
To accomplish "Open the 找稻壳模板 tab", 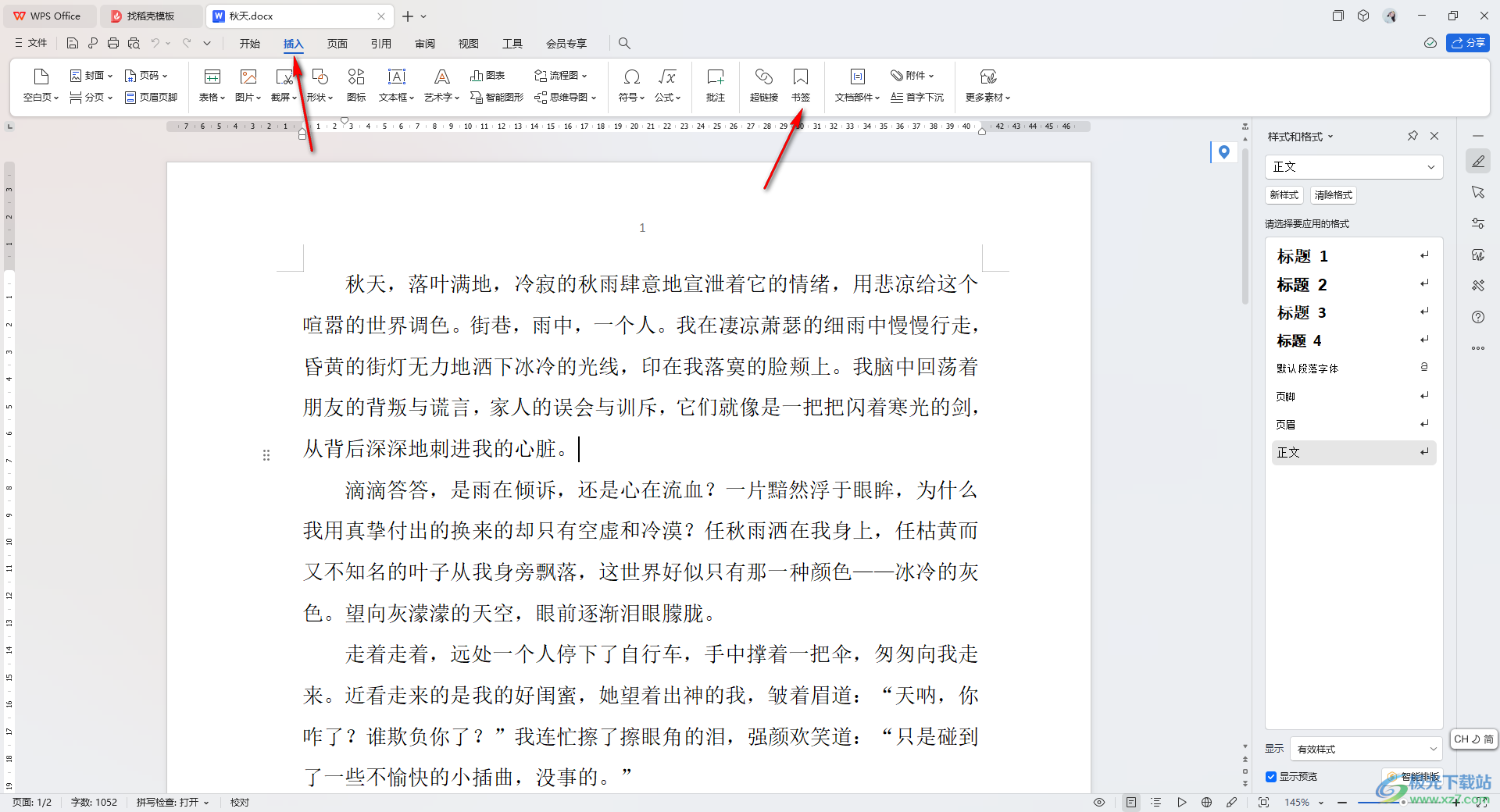I will point(150,16).
